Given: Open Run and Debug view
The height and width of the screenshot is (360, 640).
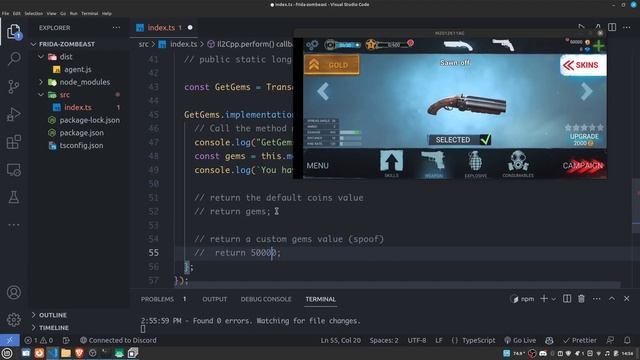Looking at the screenshot, I should click(13, 114).
